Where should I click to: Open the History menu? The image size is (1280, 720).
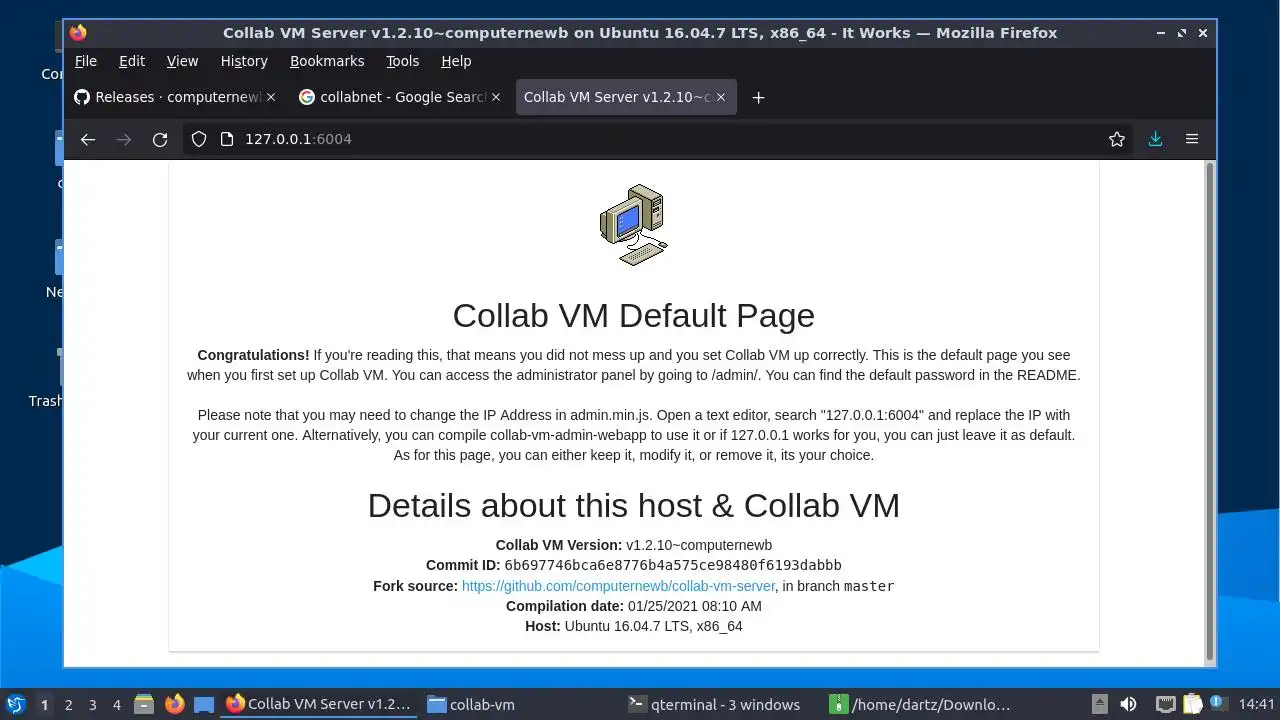click(244, 61)
